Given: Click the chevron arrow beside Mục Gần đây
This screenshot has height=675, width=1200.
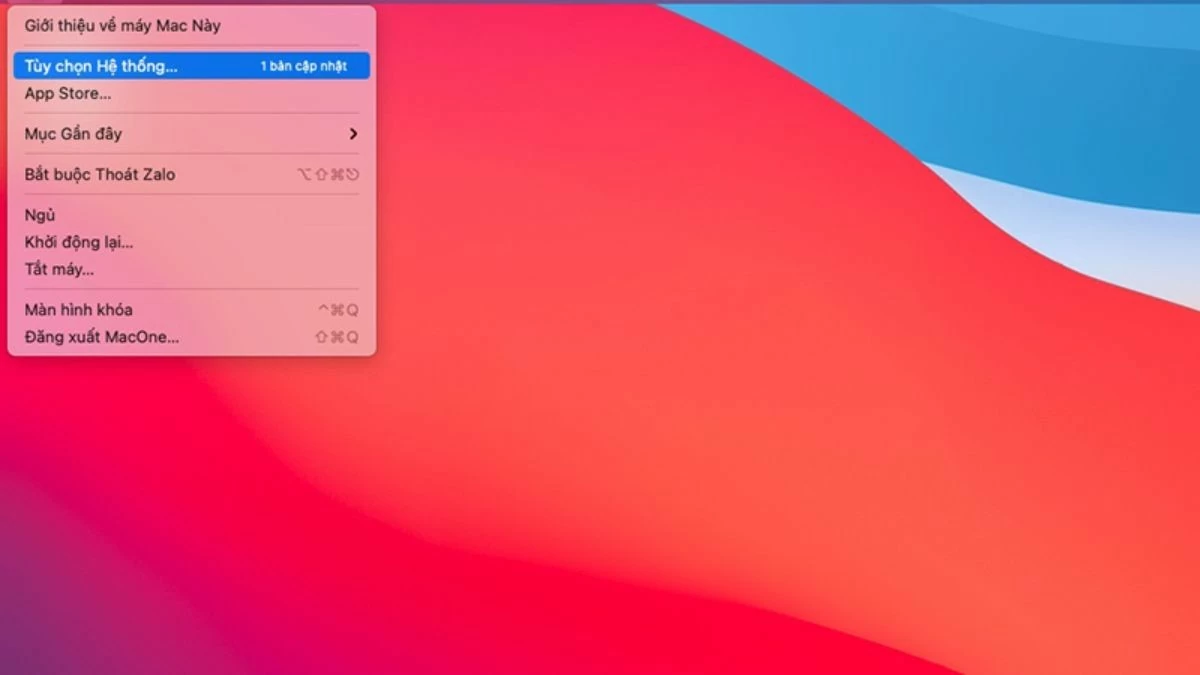Looking at the screenshot, I should pos(352,134).
